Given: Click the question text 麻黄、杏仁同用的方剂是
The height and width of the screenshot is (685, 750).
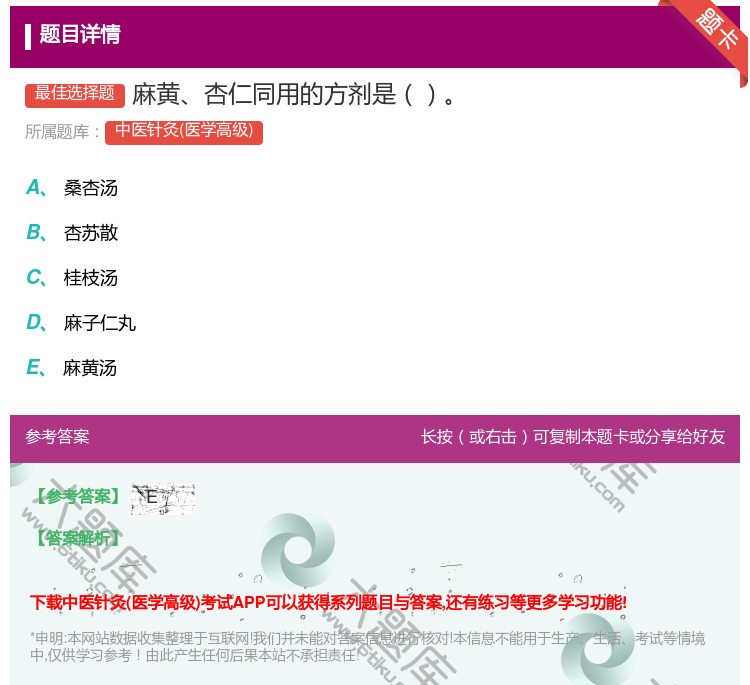Looking at the screenshot, I should [293, 94].
